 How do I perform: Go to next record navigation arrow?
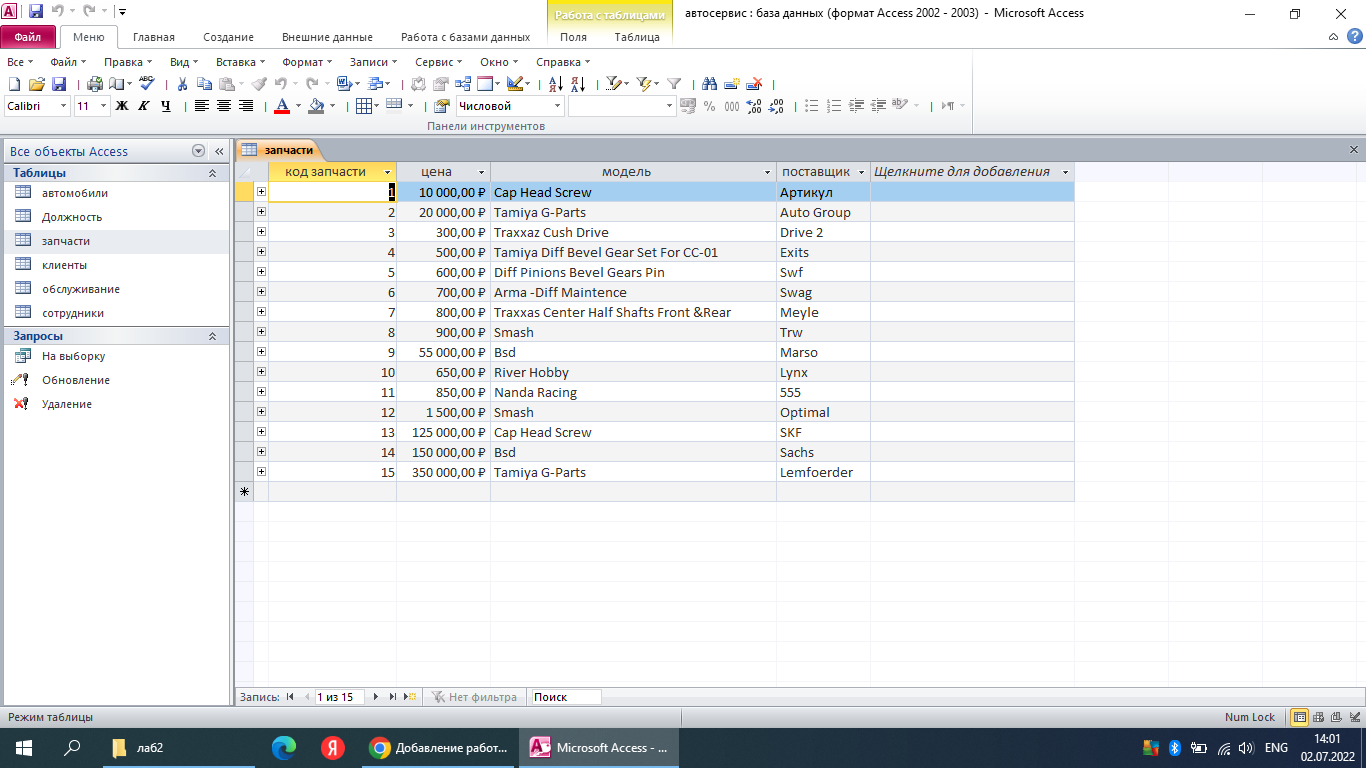click(376, 697)
